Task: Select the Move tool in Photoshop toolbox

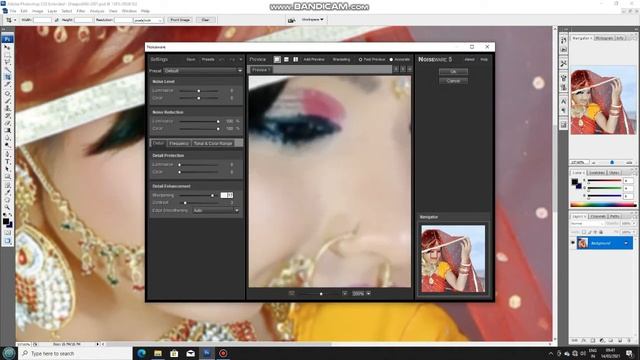Action: point(7,47)
